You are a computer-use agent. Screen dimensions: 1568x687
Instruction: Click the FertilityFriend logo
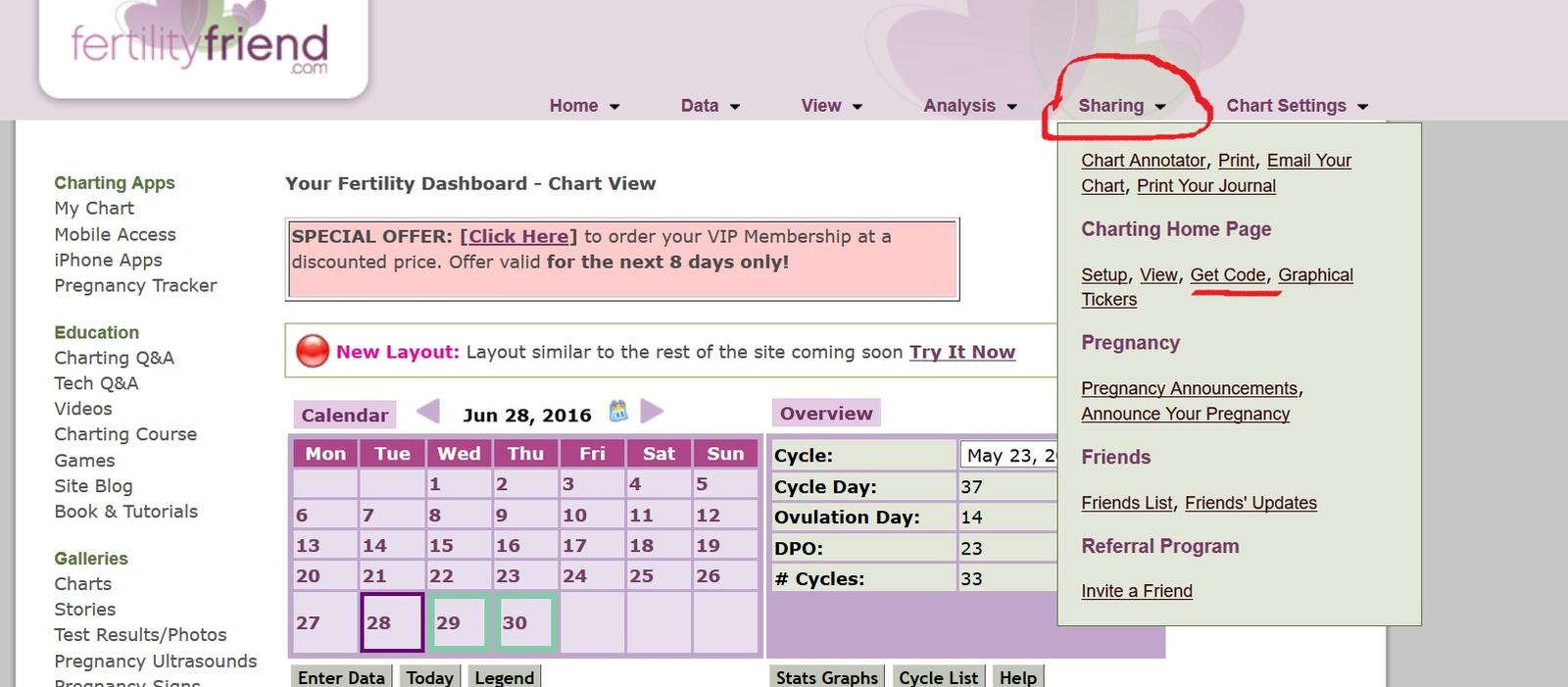click(201, 47)
